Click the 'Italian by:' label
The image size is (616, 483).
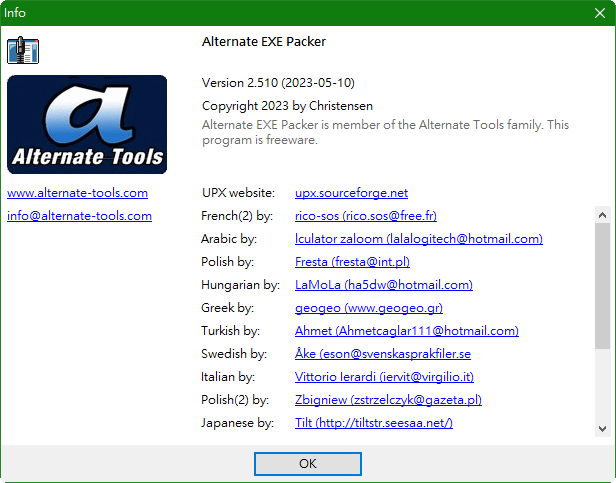[228, 376]
